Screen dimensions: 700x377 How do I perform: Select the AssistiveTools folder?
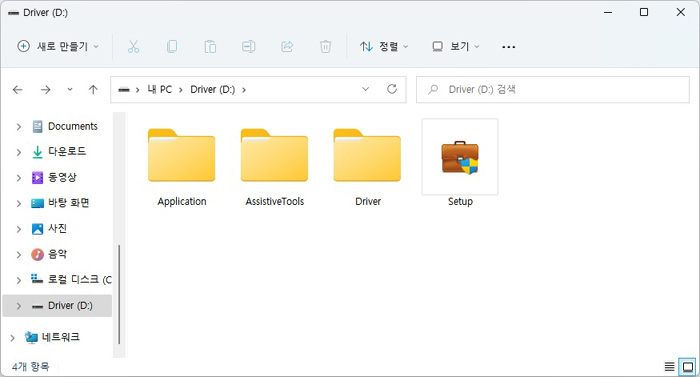(275, 167)
